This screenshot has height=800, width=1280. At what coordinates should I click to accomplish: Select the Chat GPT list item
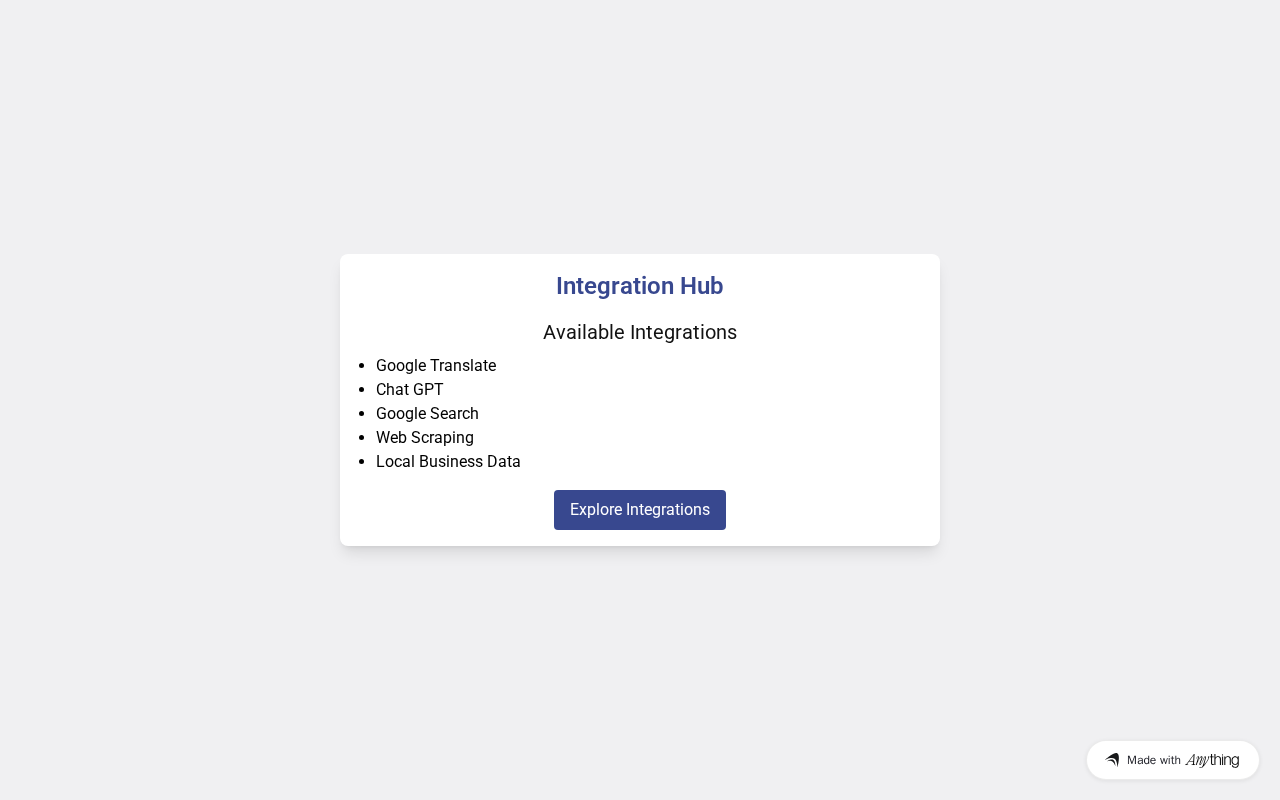tap(410, 390)
